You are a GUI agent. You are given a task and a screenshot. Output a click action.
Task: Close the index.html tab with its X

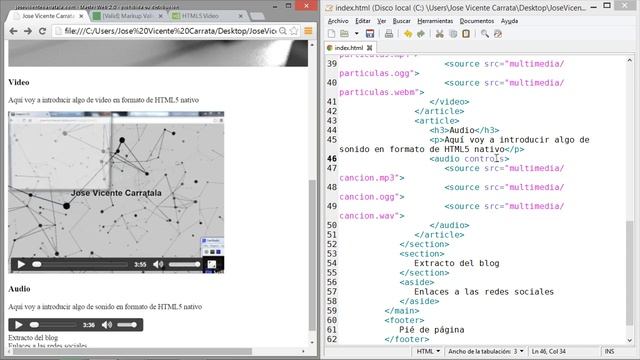(x=369, y=48)
